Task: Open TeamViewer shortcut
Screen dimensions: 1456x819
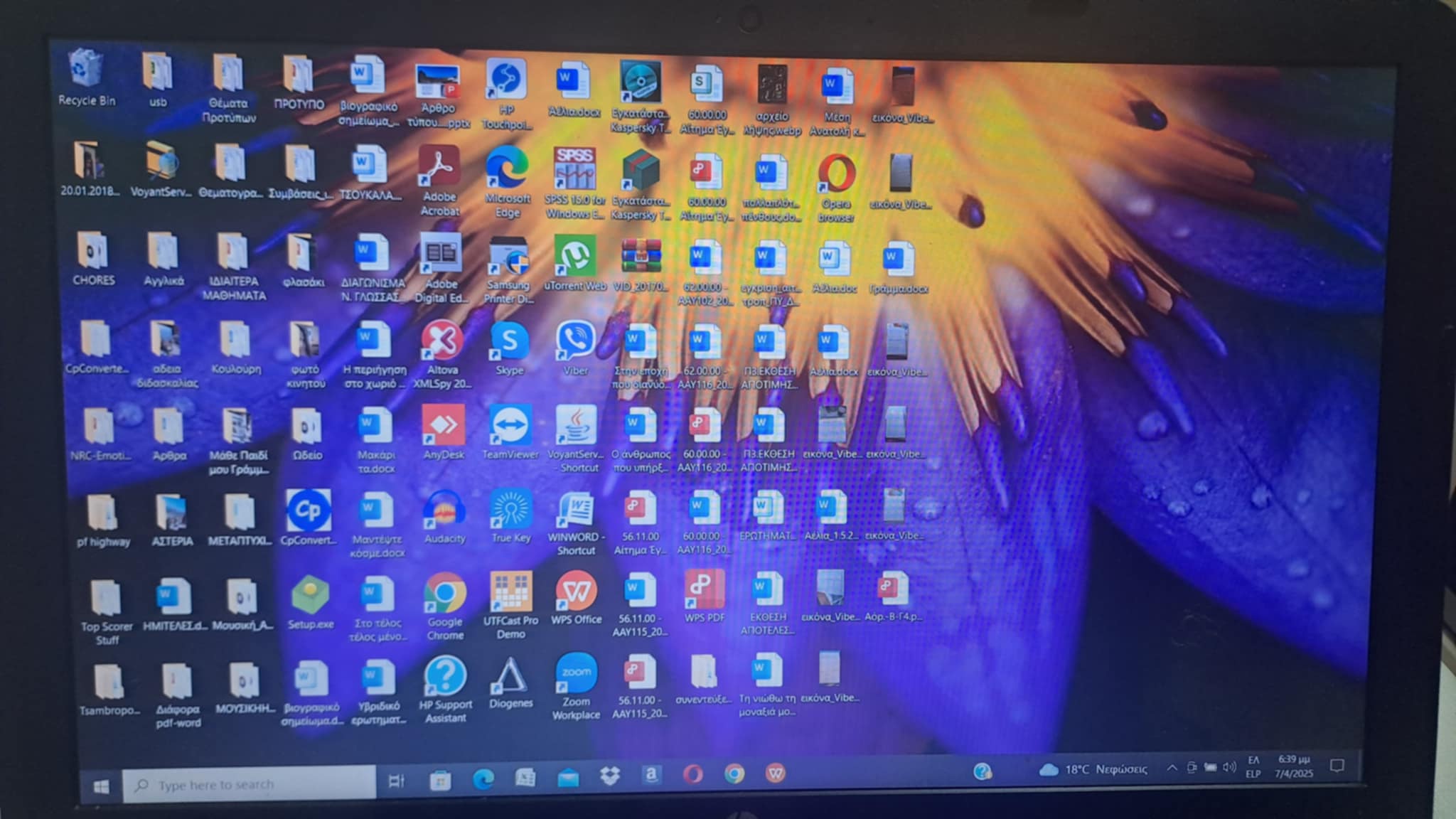Action: tap(510, 432)
